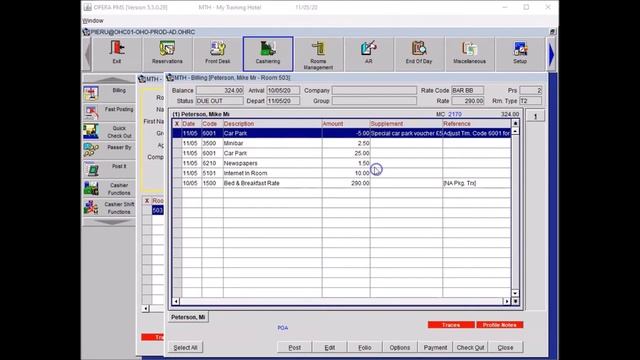Click folio grid horizontal scroll right arrow
This screenshot has width=640, height=360.
(507, 301)
